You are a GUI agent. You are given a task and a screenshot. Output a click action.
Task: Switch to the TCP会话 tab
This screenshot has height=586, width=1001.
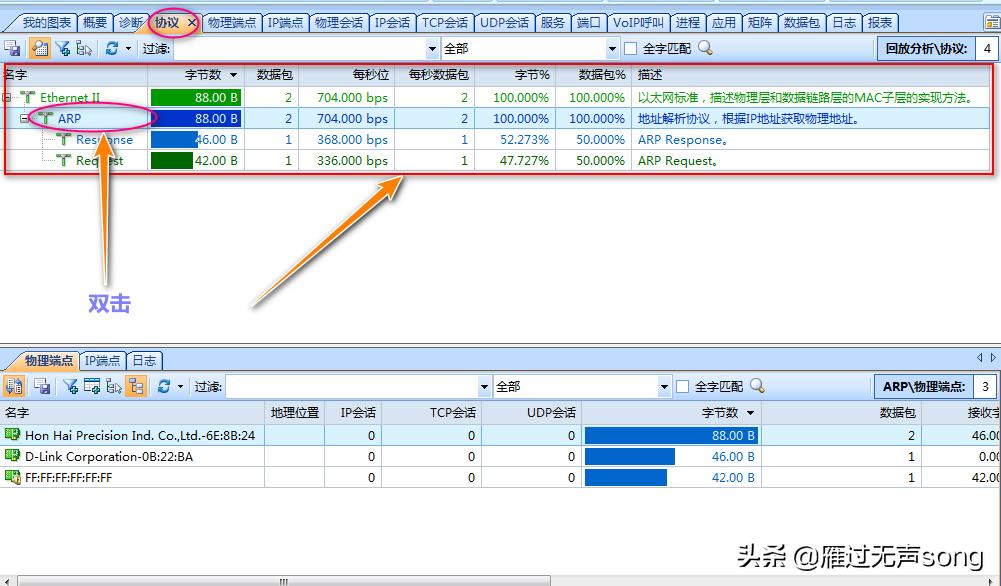444,21
